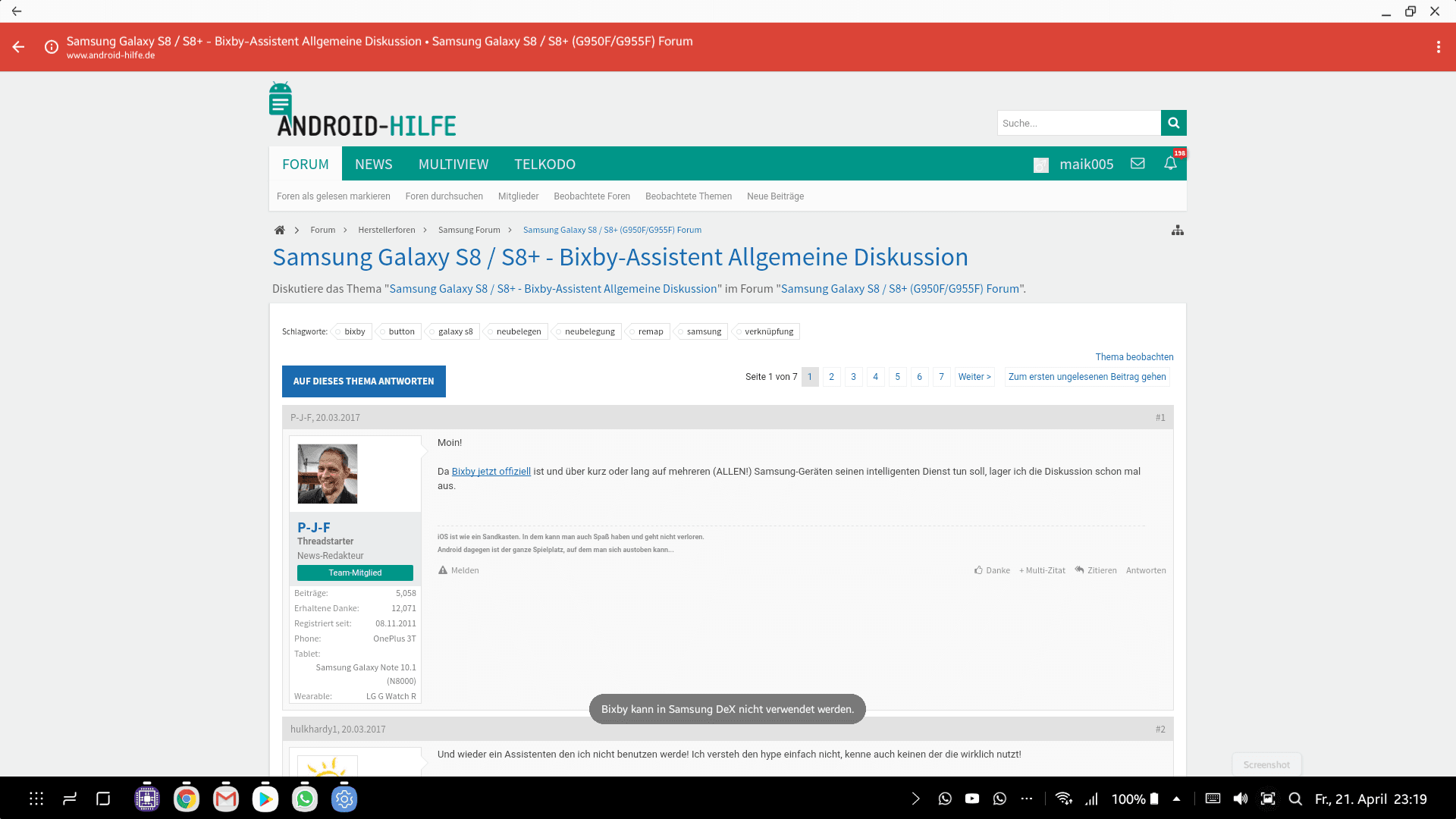The image size is (1456, 819).
Task: Click Zitieren on post #1
Action: click(x=1096, y=570)
